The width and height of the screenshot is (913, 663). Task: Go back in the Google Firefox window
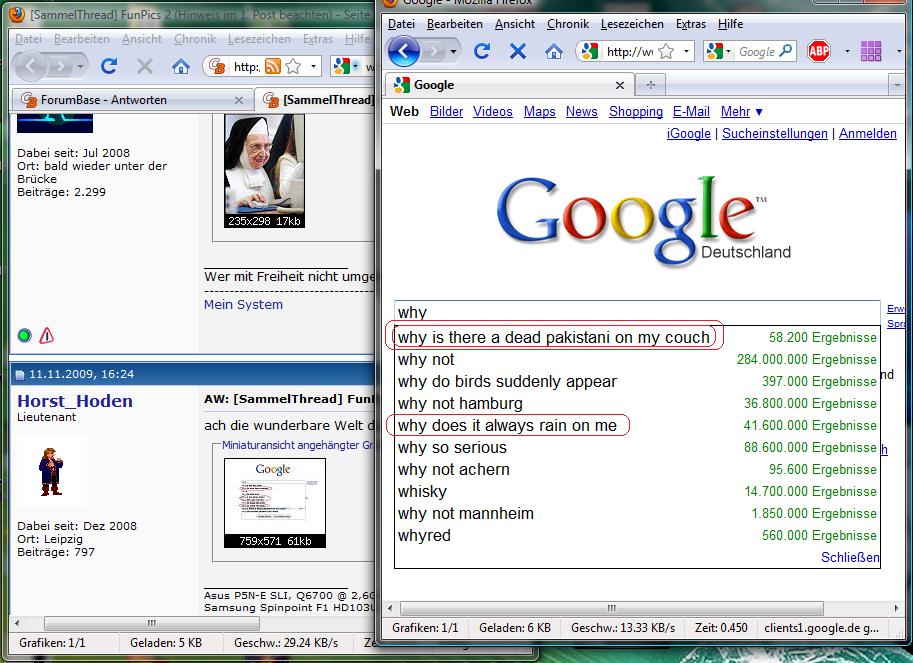[x=404, y=51]
